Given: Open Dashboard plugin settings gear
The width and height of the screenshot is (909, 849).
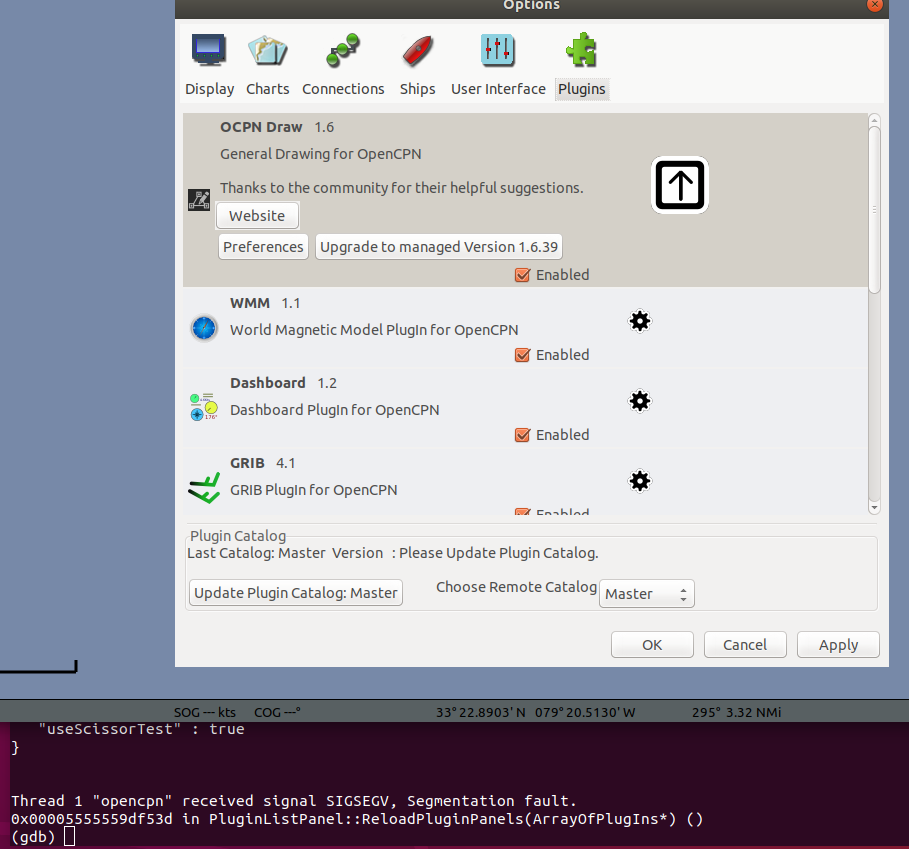Looking at the screenshot, I should [x=639, y=401].
